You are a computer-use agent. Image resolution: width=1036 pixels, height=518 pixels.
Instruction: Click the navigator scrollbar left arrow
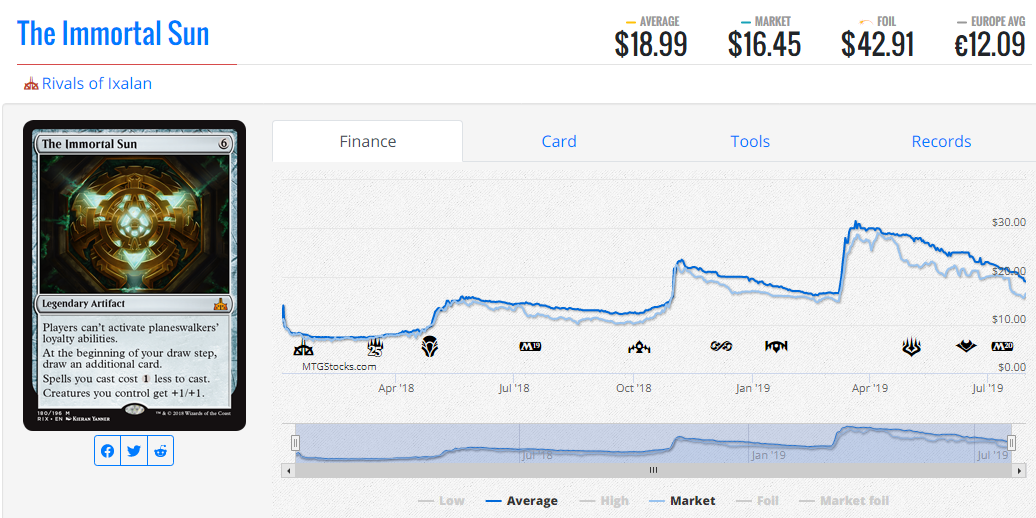pyautogui.click(x=289, y=470)
